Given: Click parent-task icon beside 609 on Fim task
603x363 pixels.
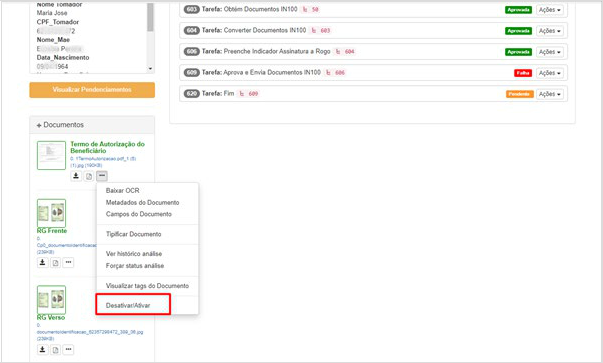Looking at the screenshot, I should (242, 93).
